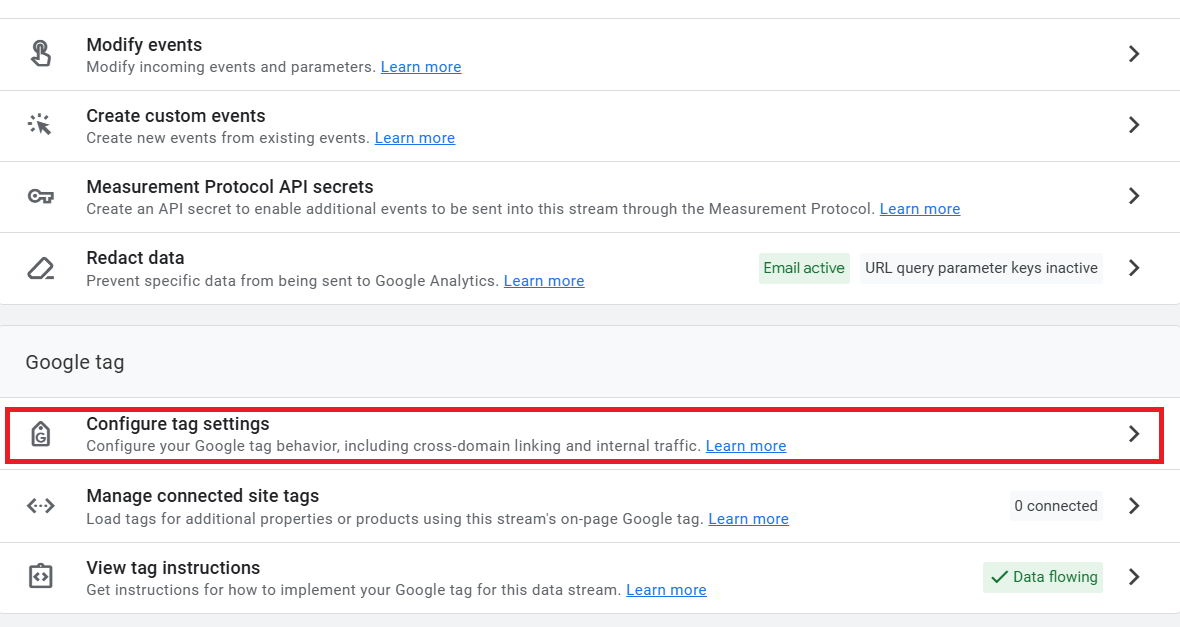Click the arrows icon for Manage connected site tags

(x=41, y=506)
